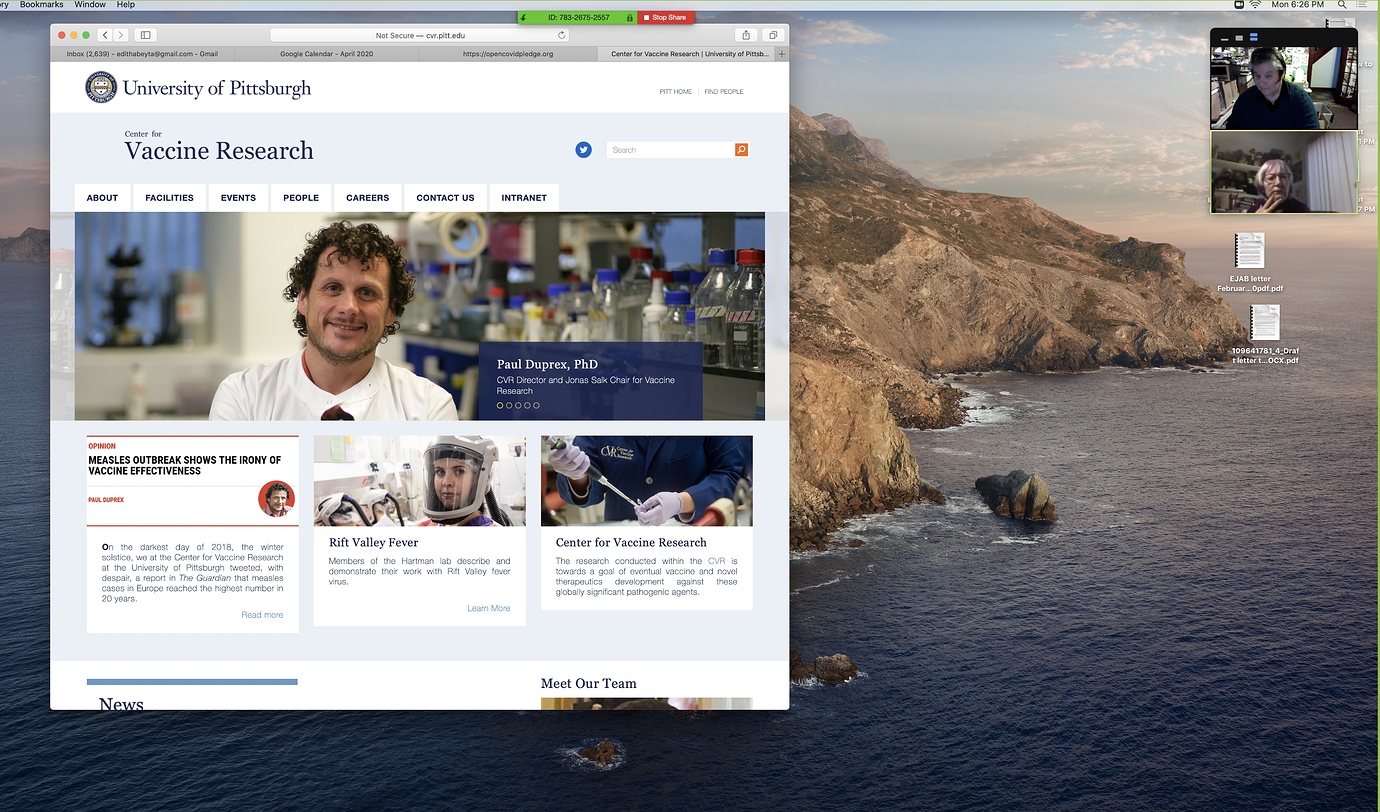This screenshot has height=812, width=1380.
Task: Select the first hero carousel dot
Action: pos(500,405)
